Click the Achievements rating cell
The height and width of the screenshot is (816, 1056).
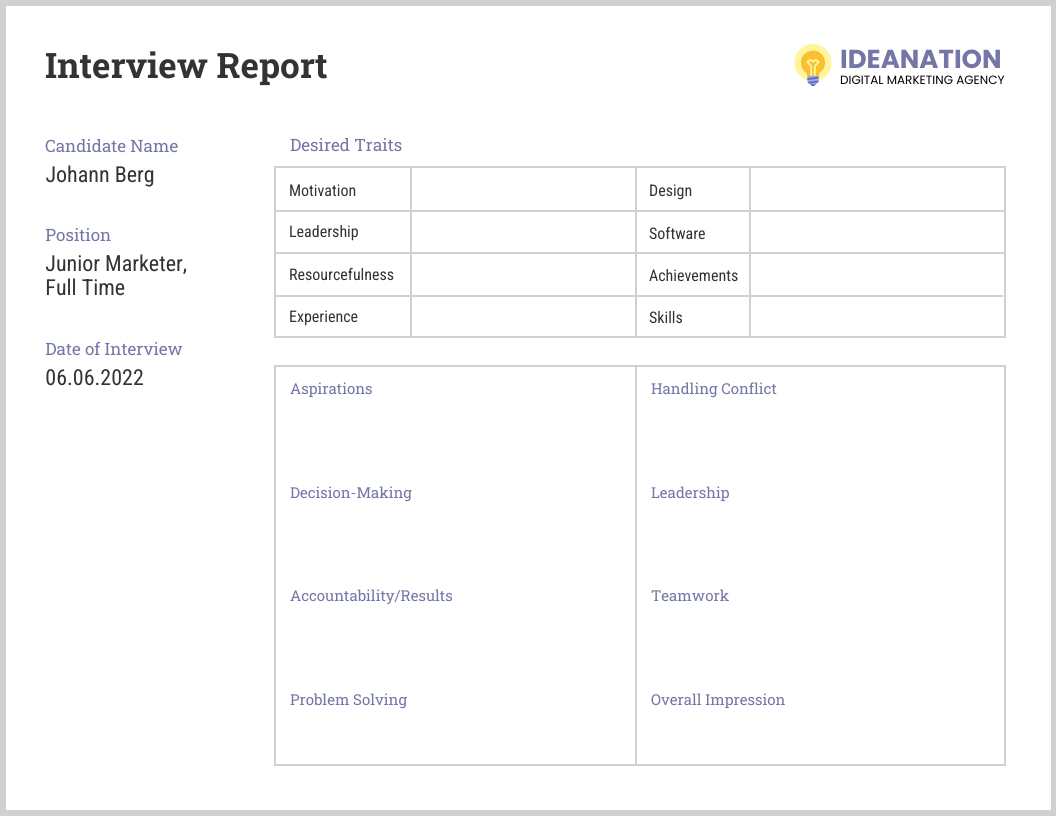pyautogui.click(x=877, y=274)
